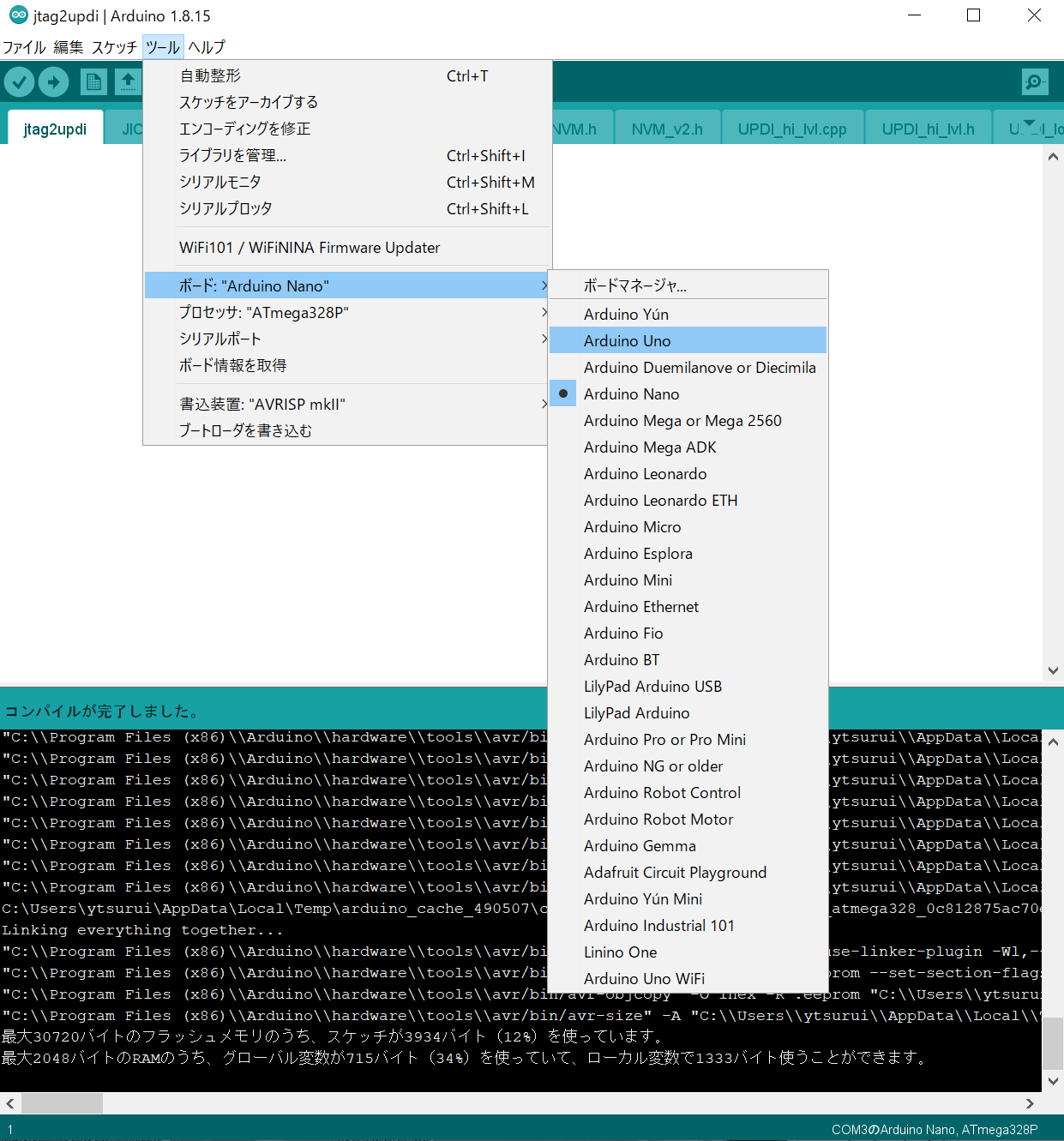Click the console vertical scrollbar thumb

pyautogui.click(x=1053, y=1042)
